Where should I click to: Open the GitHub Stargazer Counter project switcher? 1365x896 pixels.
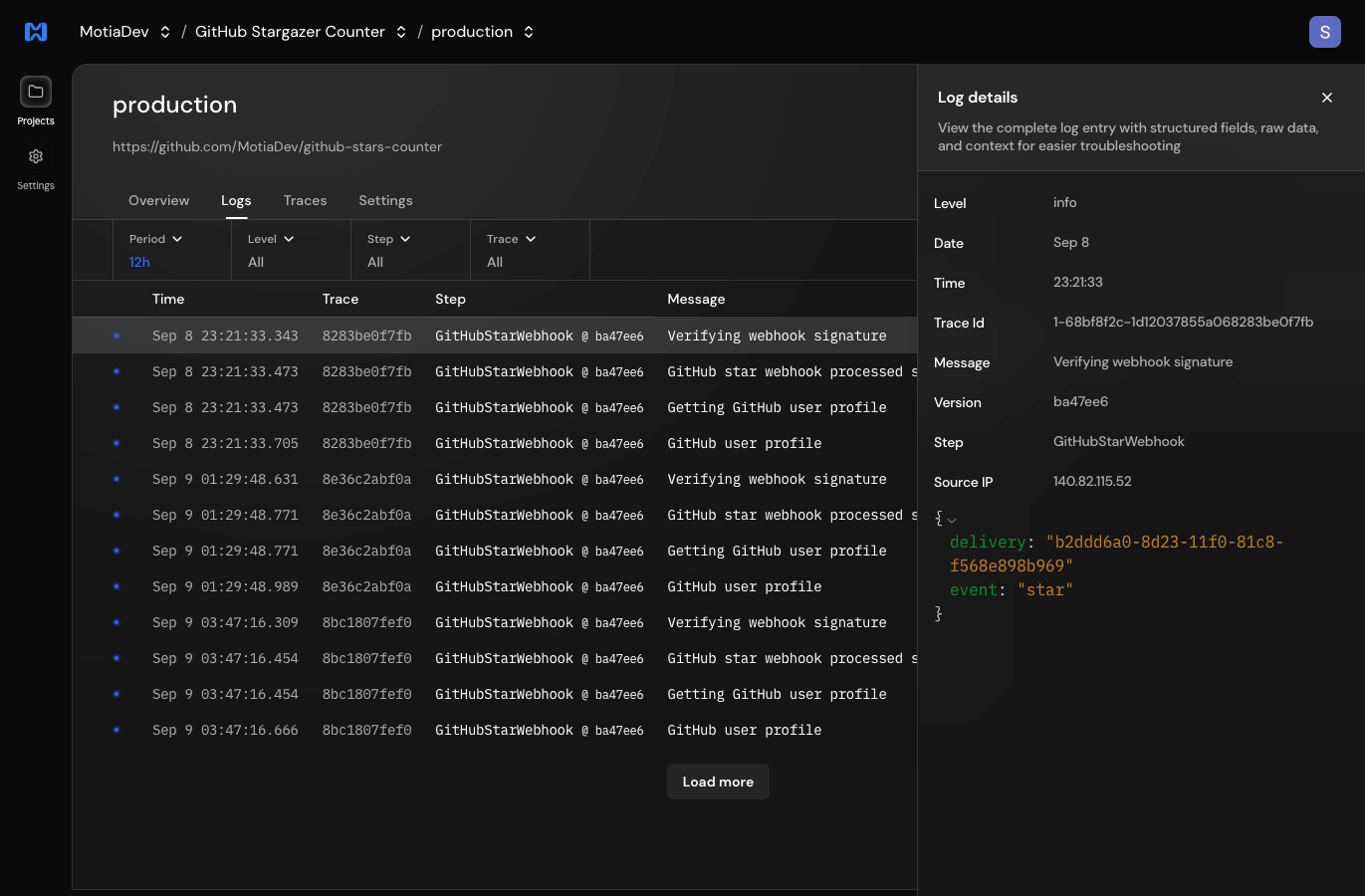(x=401, y=32)
